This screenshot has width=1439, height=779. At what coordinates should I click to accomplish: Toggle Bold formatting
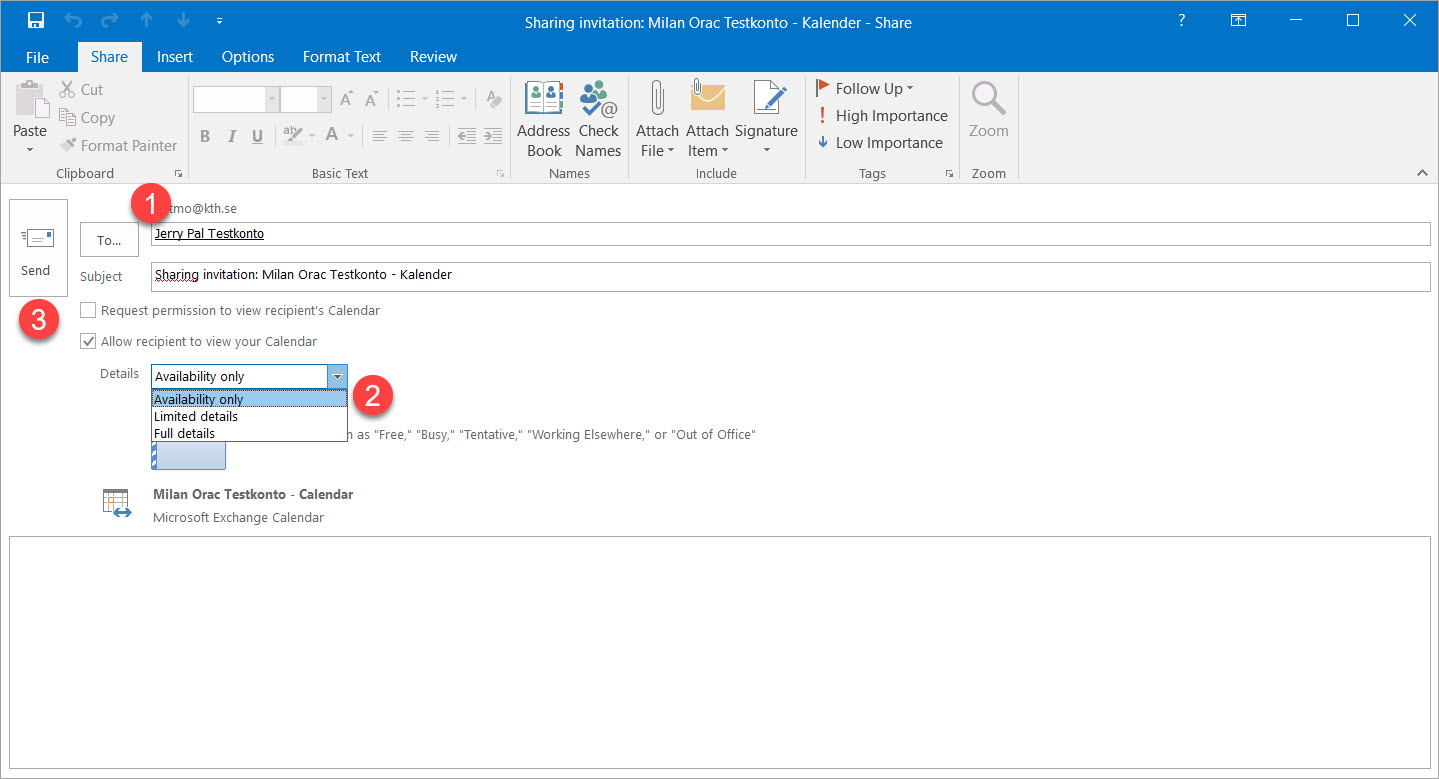[205, 136]
